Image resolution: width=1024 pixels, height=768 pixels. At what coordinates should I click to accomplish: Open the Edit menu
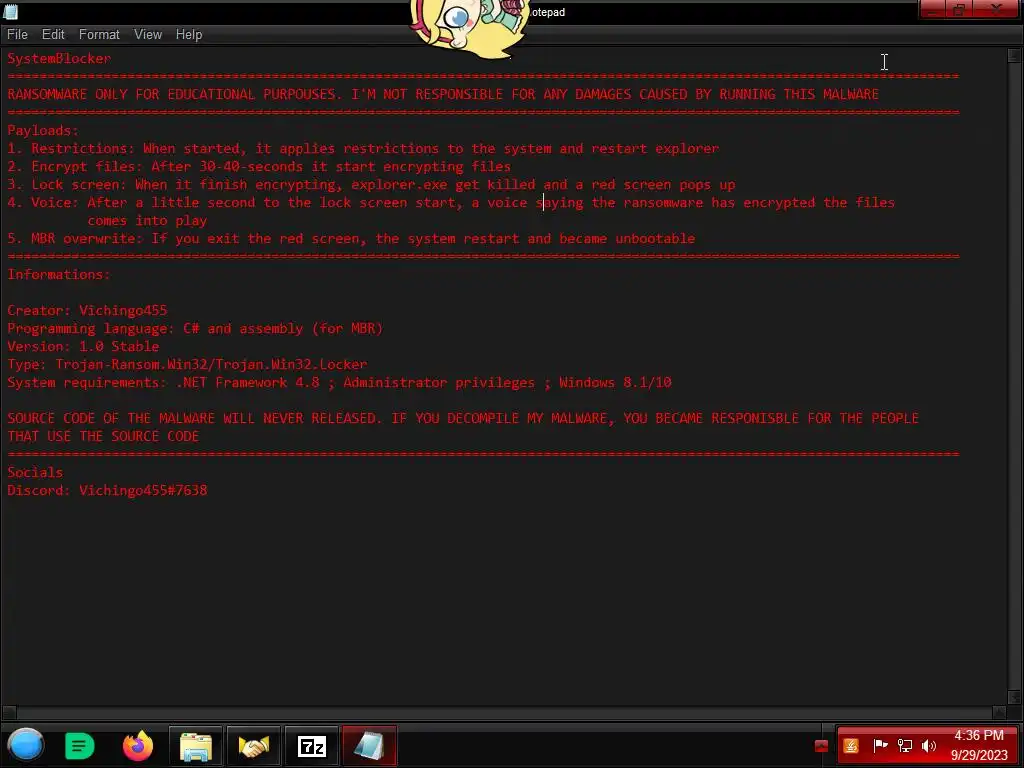coord(53,35)
